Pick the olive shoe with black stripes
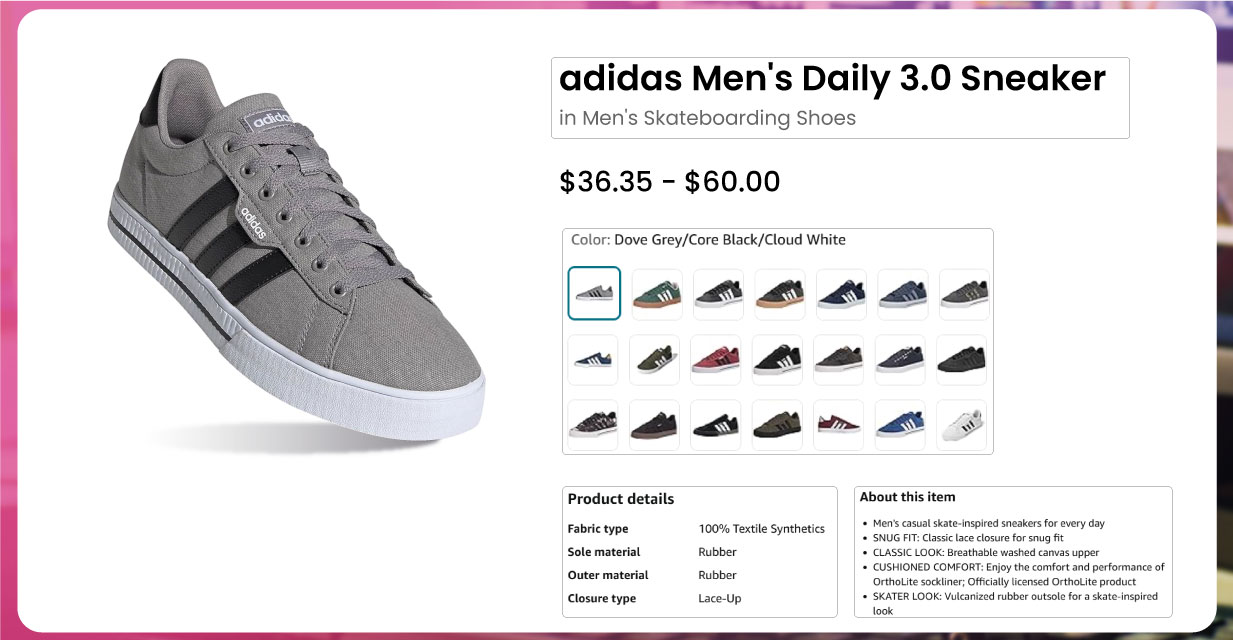This screenshot has width=1233, height=640. click(x=777, y=425)
